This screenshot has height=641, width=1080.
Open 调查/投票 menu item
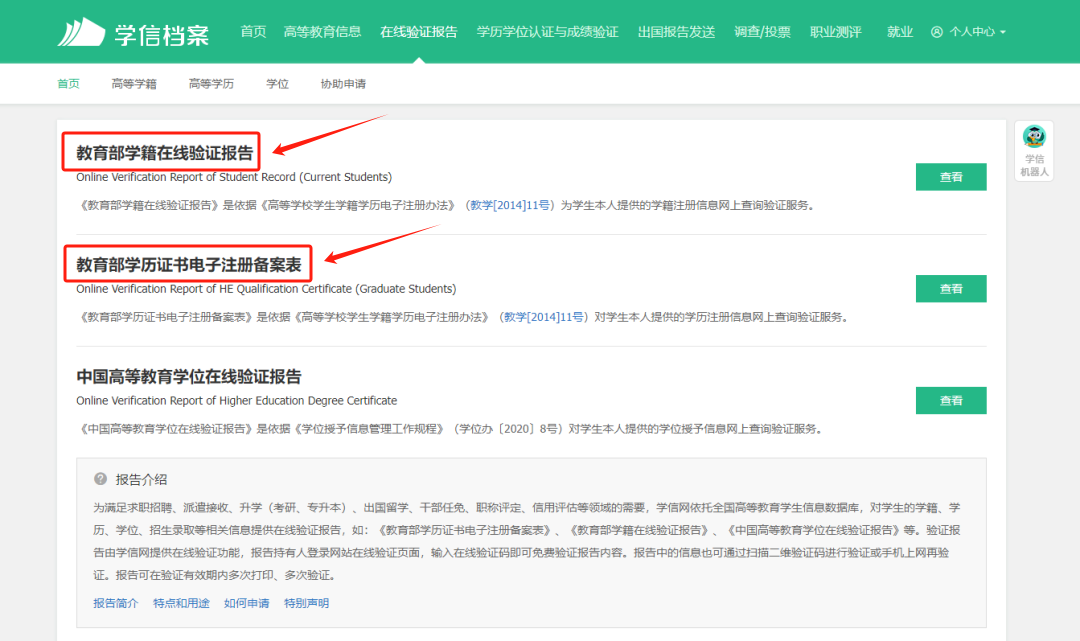762,32
